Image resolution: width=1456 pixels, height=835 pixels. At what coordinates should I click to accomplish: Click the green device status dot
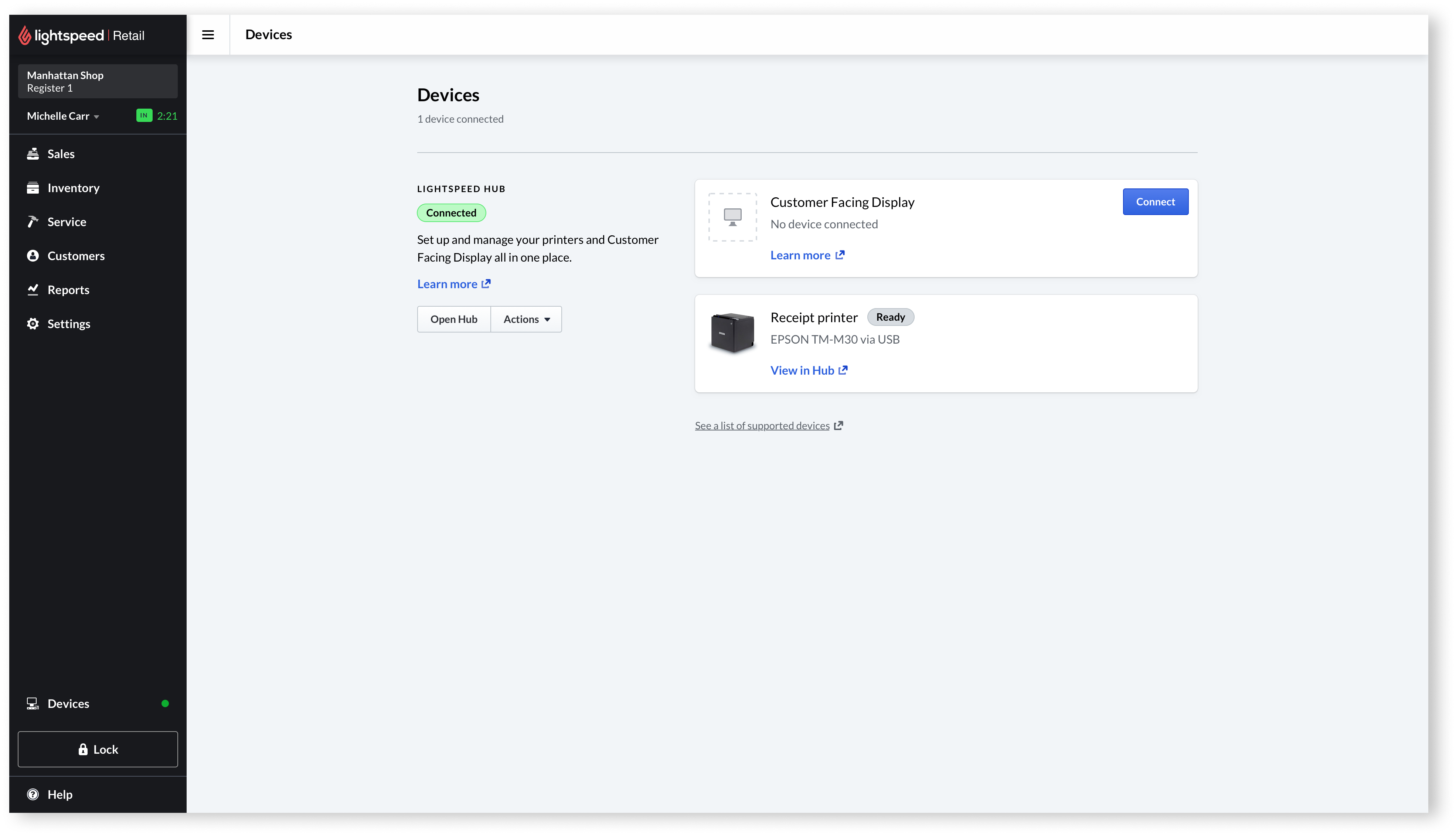[x=165, y=704]
